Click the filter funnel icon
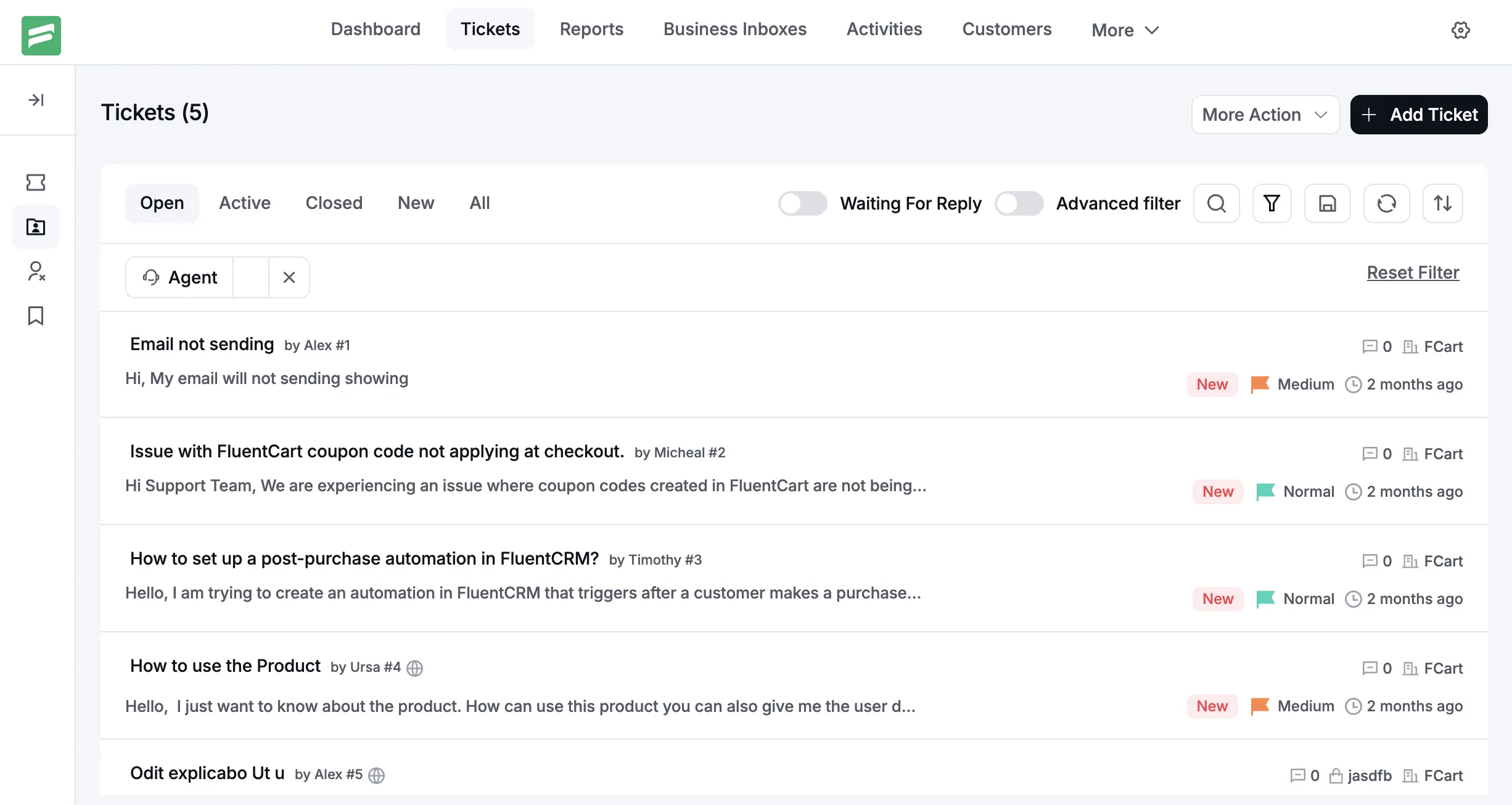The width and height of the screenshot is (1512, 805). 1272,203
